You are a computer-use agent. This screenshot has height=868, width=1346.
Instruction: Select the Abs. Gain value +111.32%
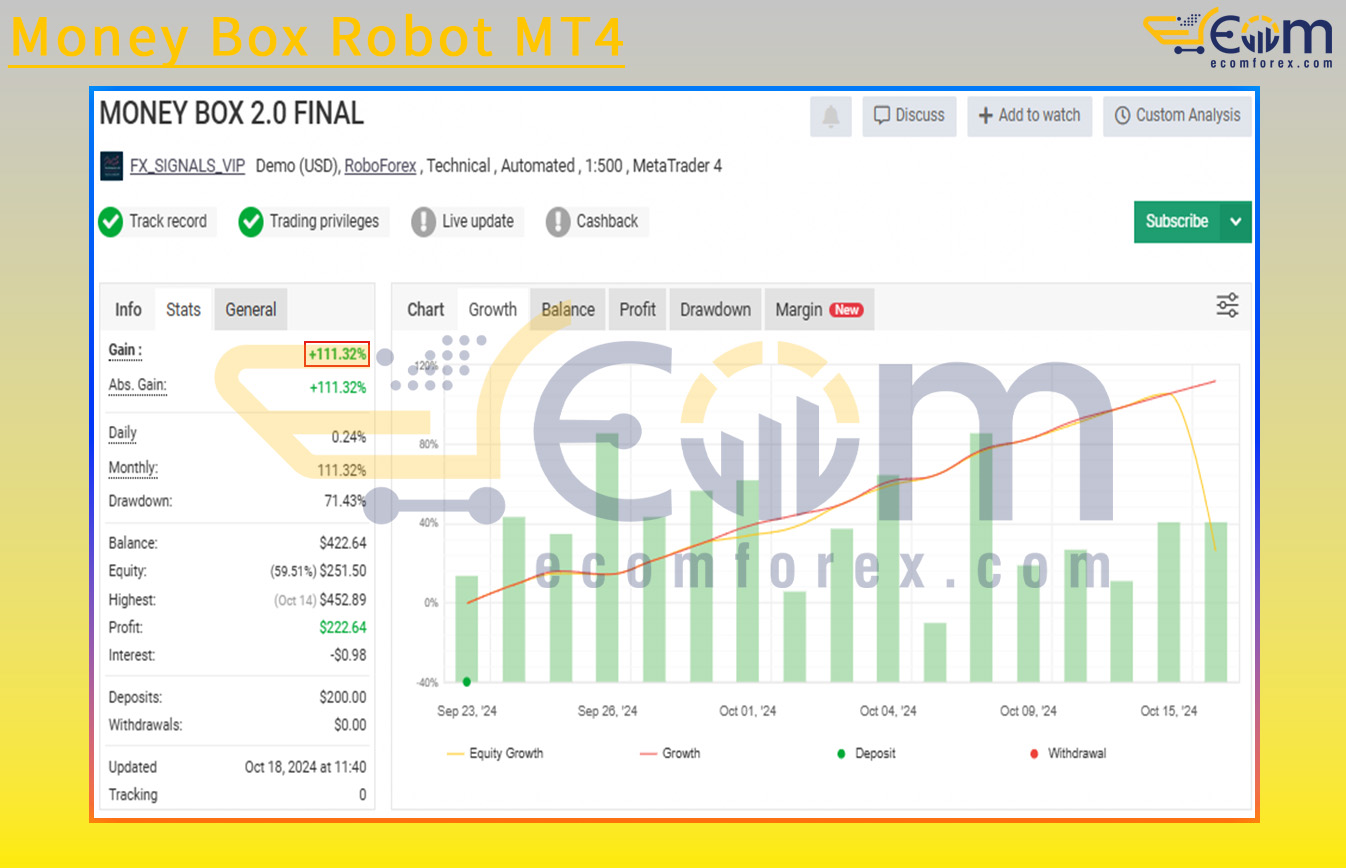tap(337, 387)
